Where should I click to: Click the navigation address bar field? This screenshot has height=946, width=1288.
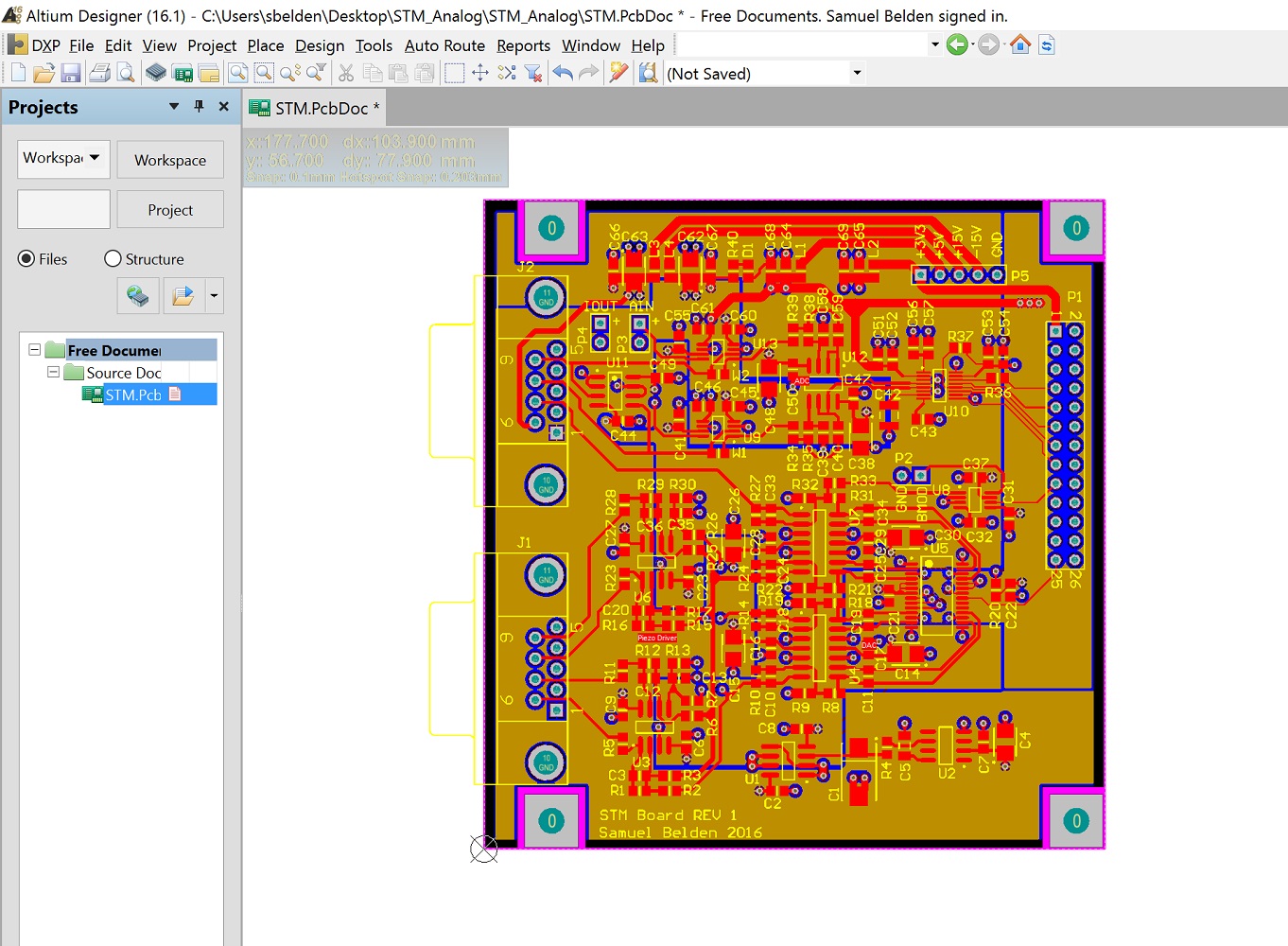coord(804,44)
